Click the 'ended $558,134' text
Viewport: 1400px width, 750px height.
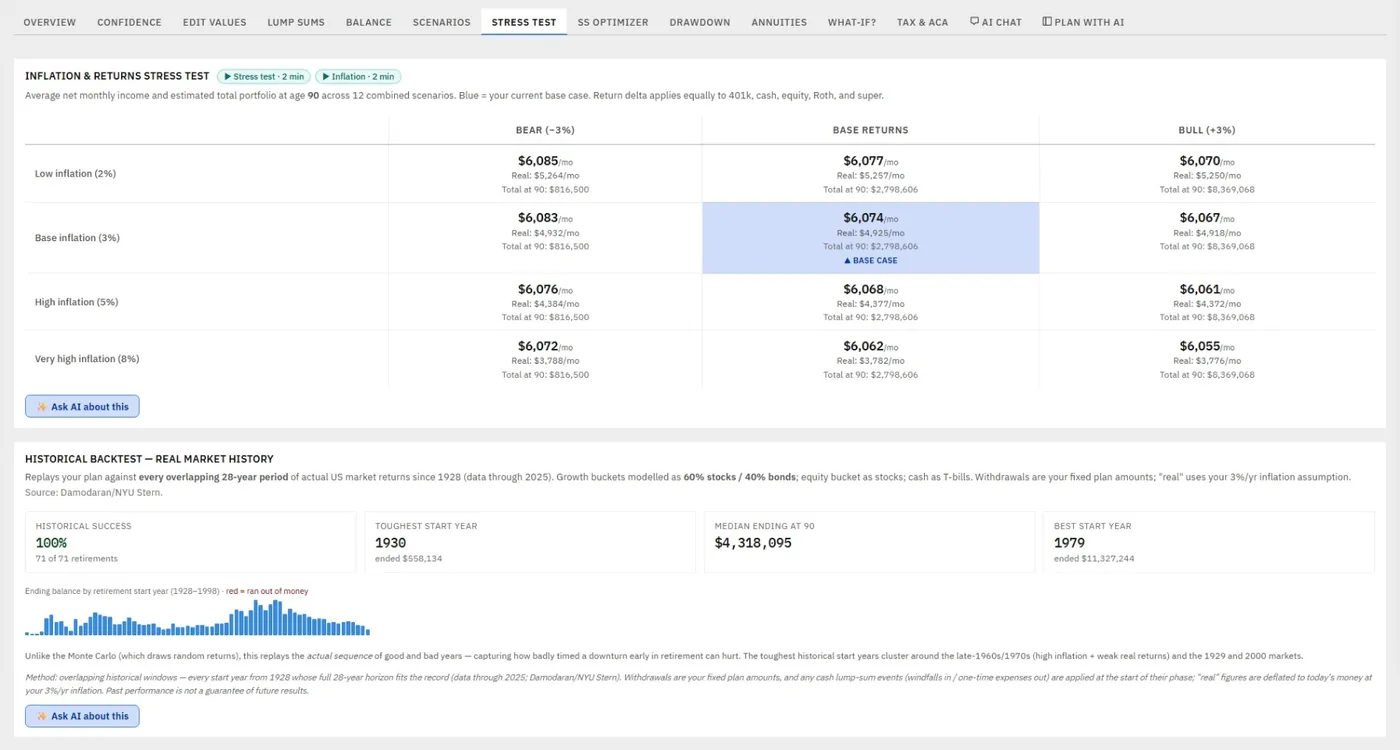pos(408,558)
